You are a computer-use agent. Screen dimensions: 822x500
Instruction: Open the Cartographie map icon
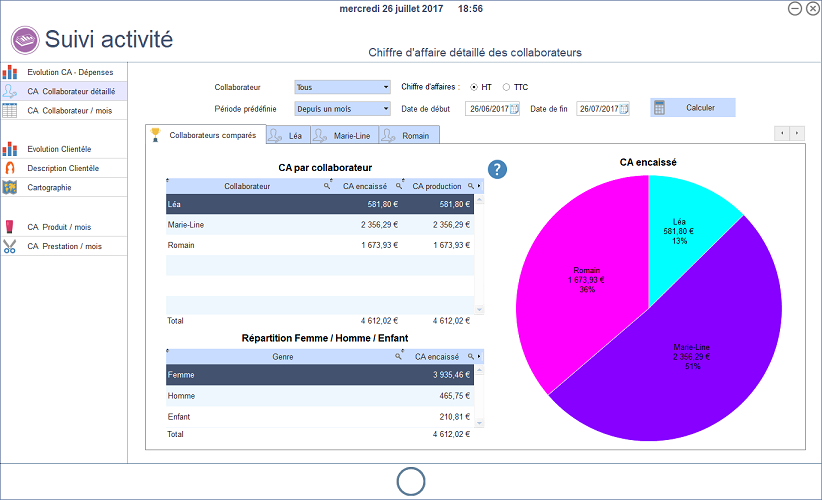(10, 187)
